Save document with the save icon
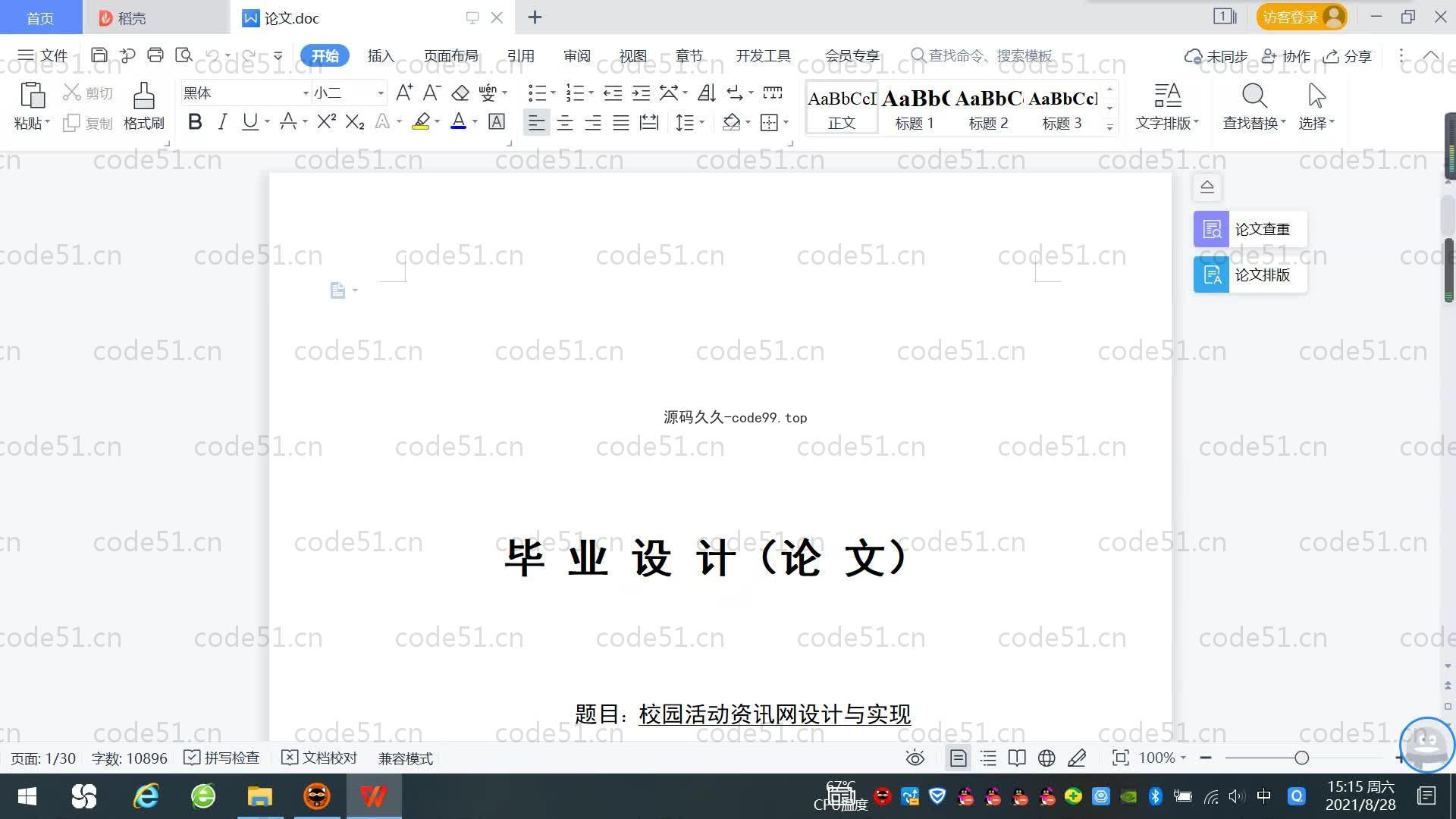This screenshot has width=1456, height=819. [x=99, y=55]
